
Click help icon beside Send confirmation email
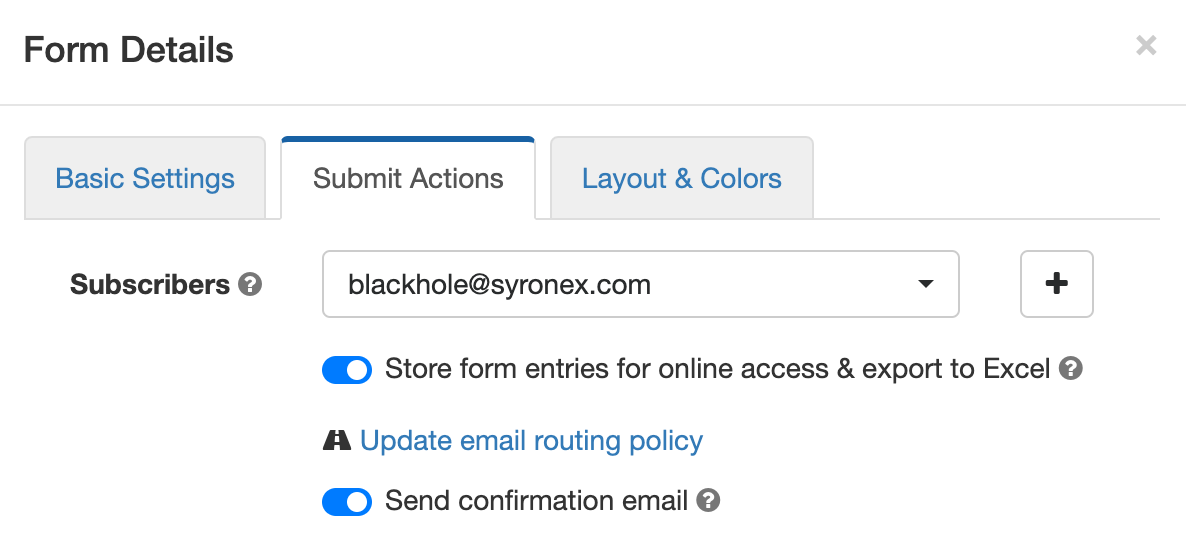coord(708,501)
